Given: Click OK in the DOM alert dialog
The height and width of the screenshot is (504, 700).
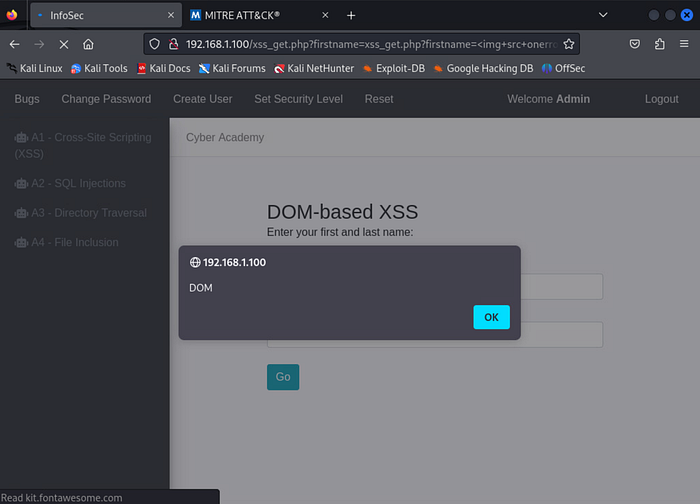Looking at the screenshot, I should 491,317.
